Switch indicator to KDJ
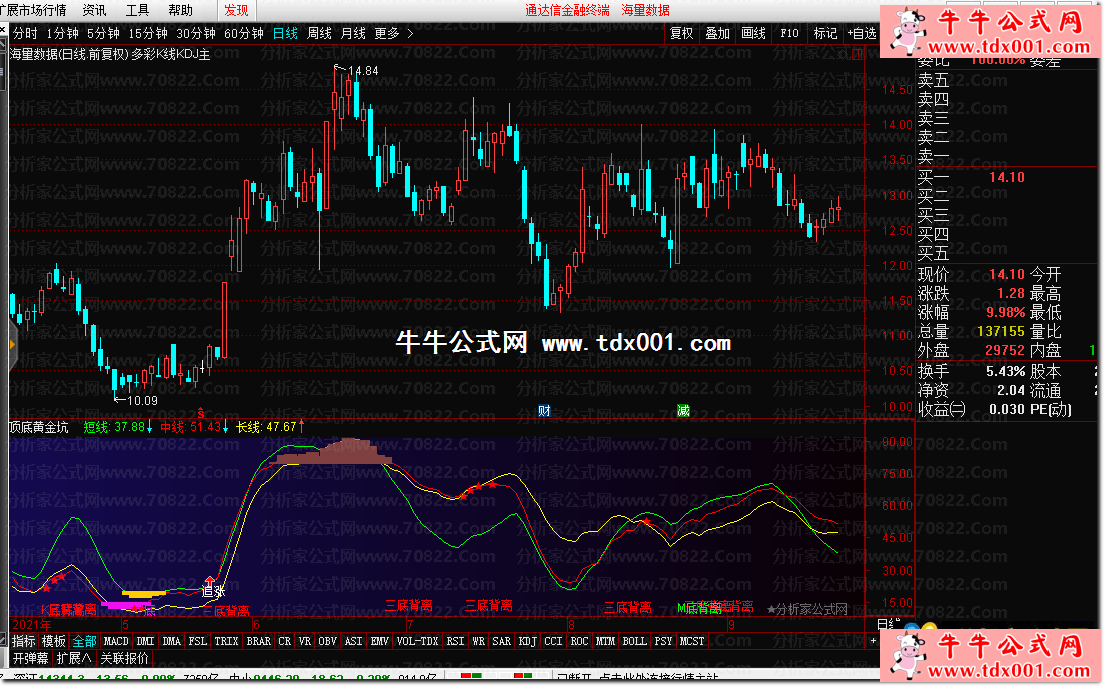Screen dimensions: 1106x687 pyautogui.click(x=528, y=641)
